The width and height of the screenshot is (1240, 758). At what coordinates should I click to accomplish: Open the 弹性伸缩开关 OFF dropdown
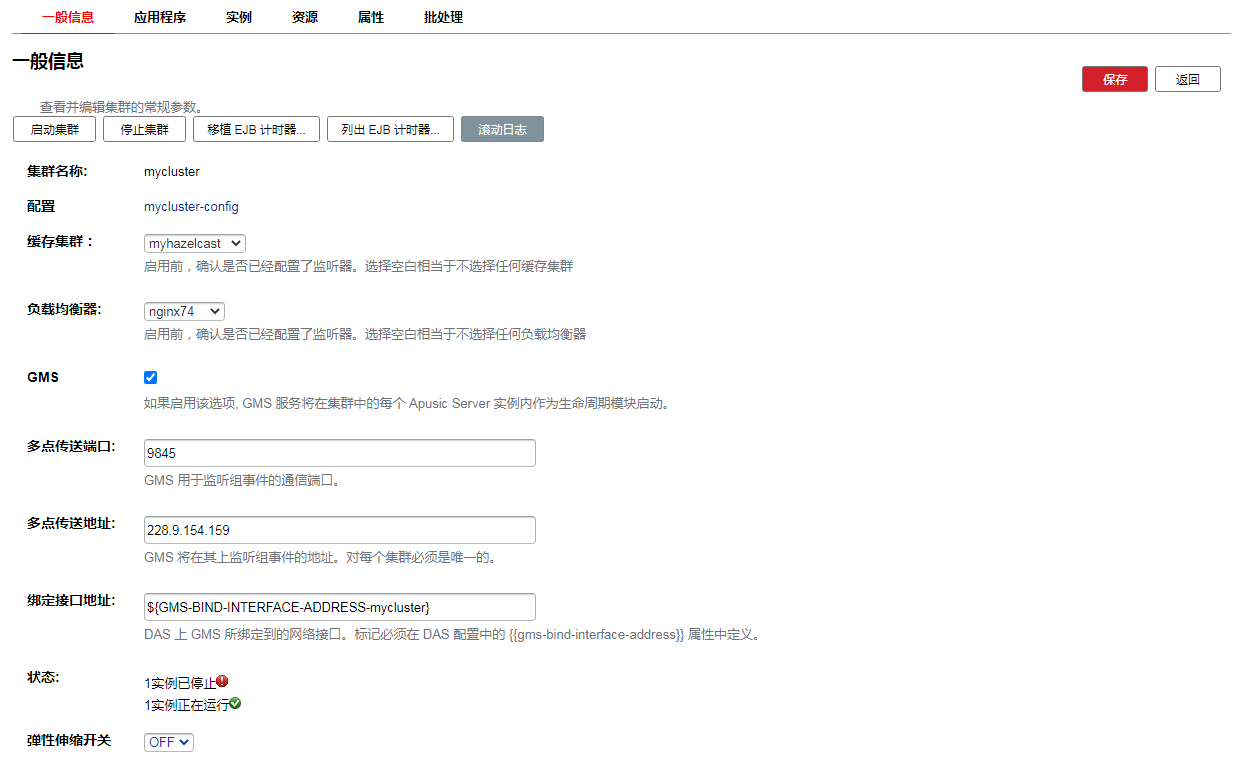169,742
